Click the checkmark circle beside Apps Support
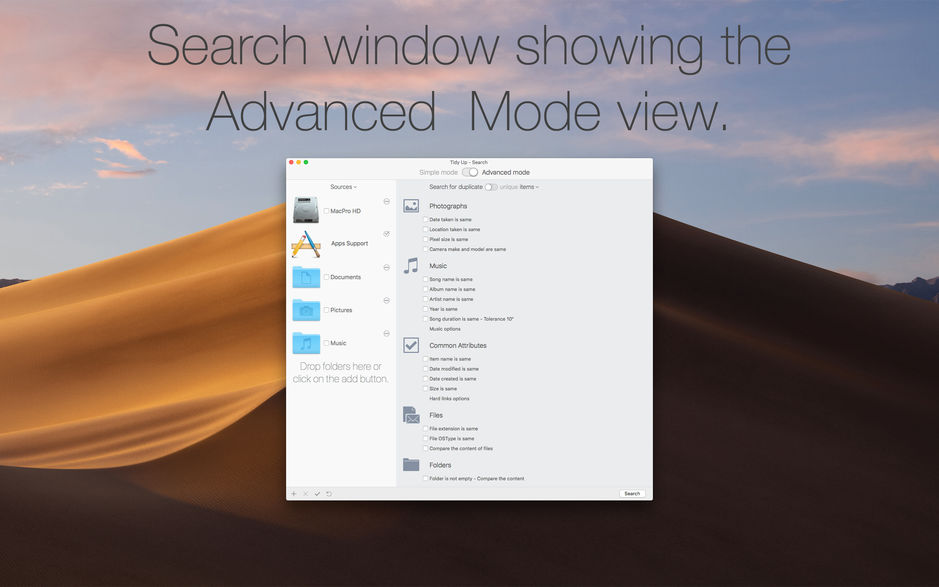Screen dimensions: 939x587 (386, 234)
